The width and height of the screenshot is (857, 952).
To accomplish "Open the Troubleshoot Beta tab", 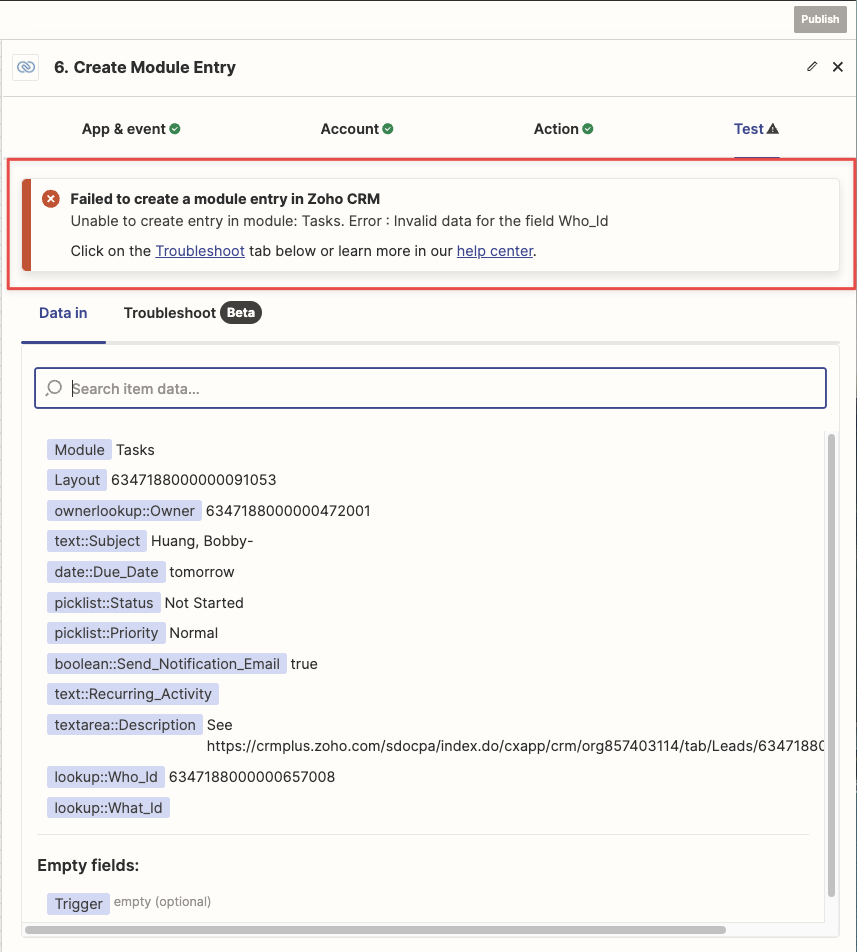I will tap(192, 313).
